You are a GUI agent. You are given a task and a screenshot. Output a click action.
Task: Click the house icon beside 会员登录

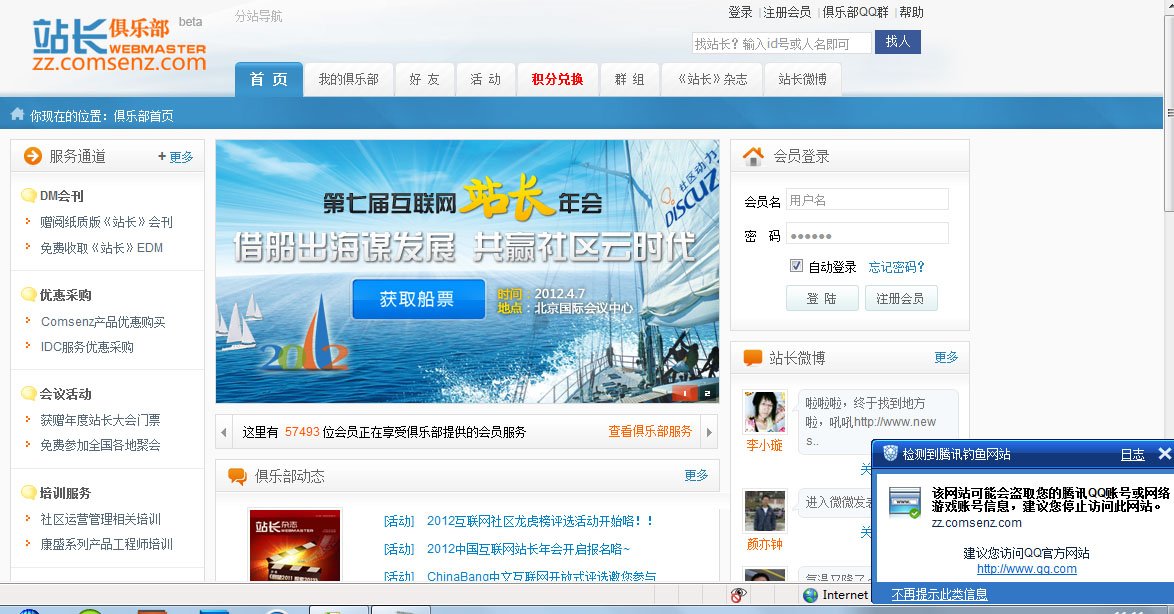(x=753, y=156)
